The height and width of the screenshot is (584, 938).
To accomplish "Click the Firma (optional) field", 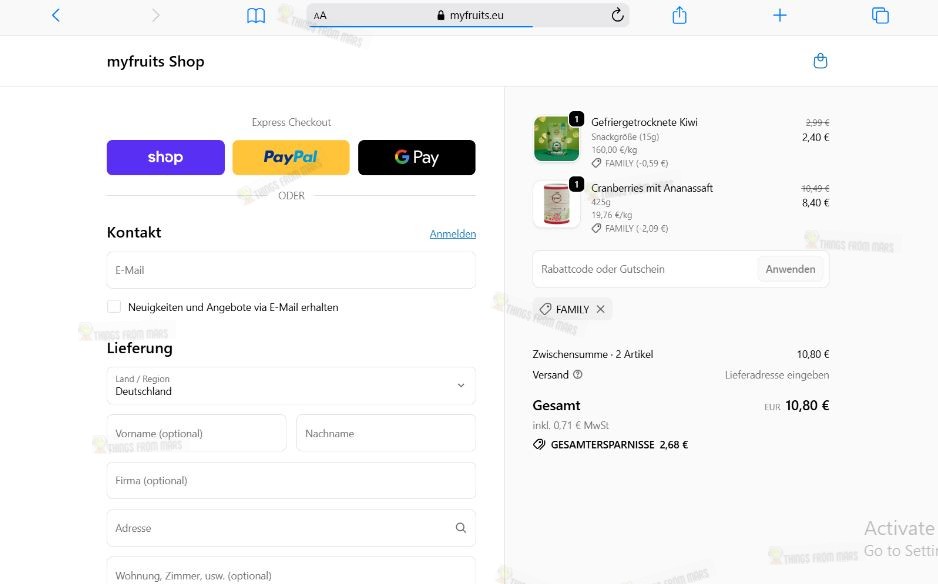I will tap(291, 480).
